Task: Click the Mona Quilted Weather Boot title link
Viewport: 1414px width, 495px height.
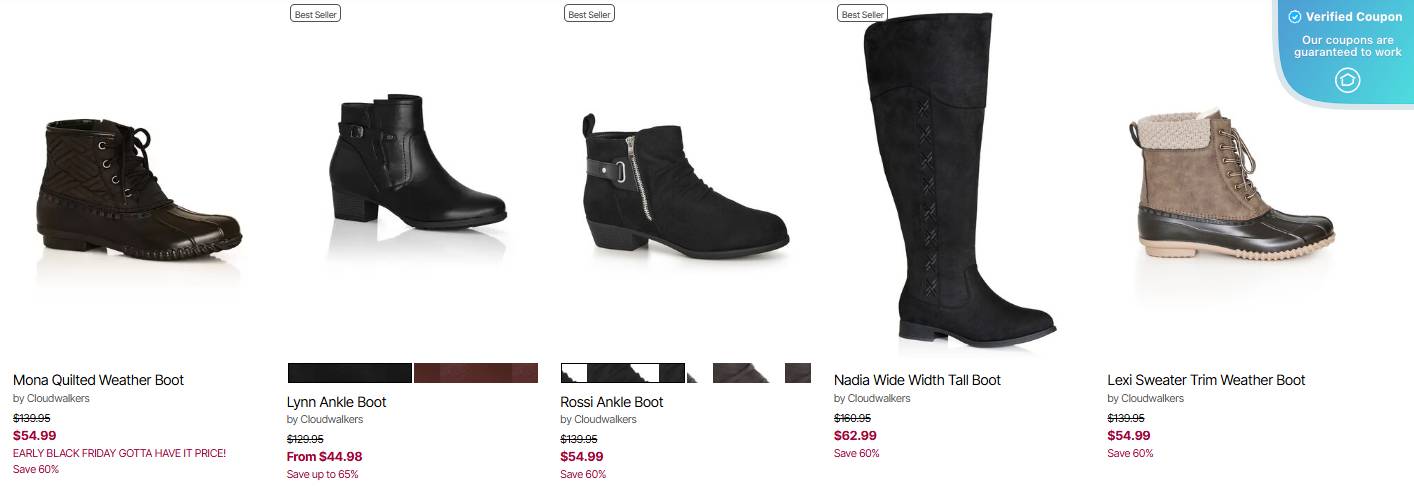Action: (98, 380)
